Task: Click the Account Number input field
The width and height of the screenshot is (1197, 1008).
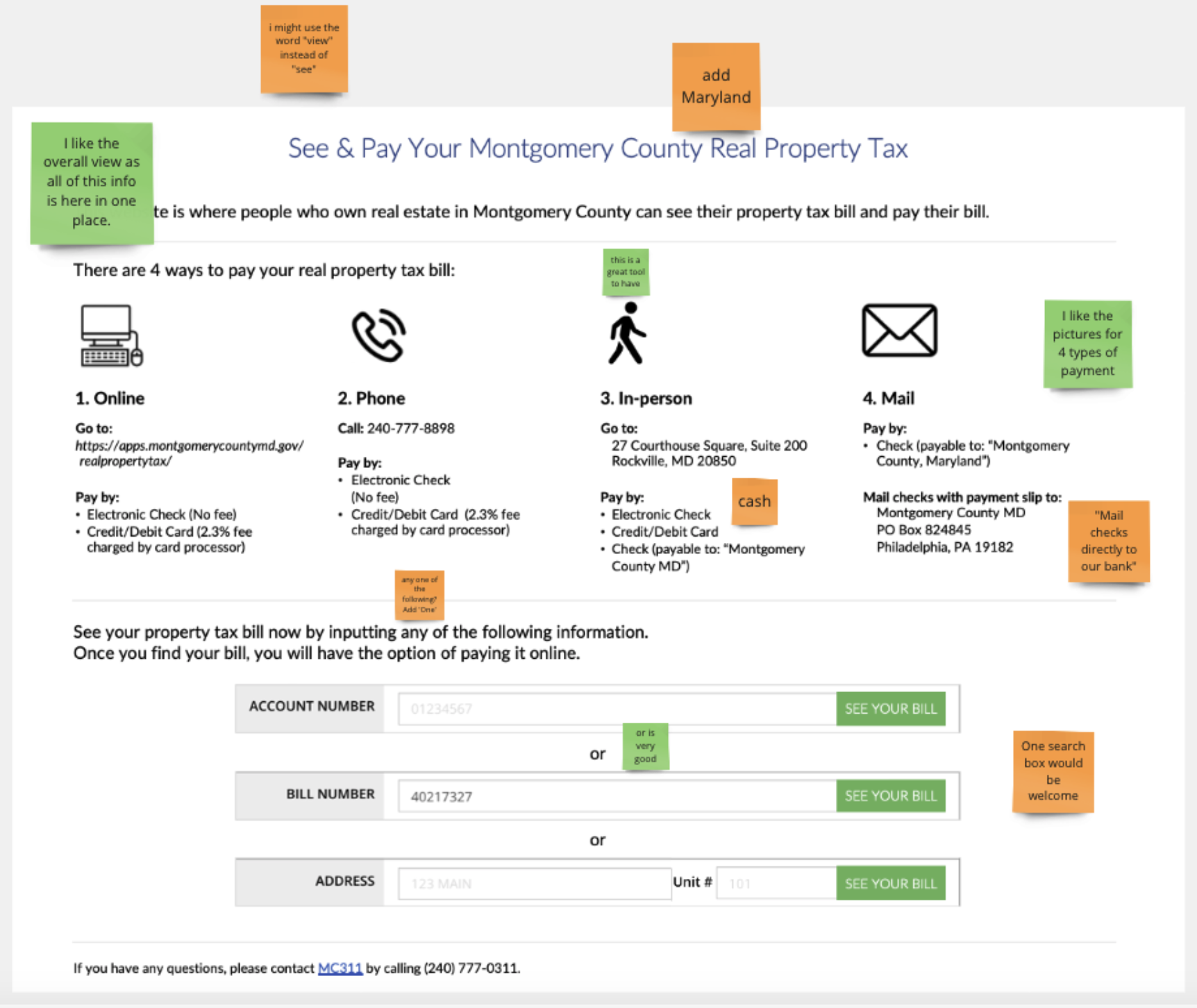Action: (617, 709)
